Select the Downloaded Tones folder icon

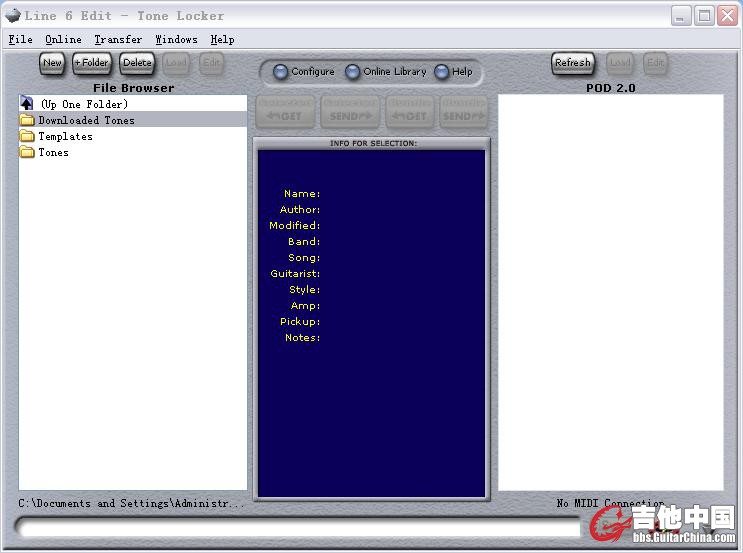coord(27,120)
